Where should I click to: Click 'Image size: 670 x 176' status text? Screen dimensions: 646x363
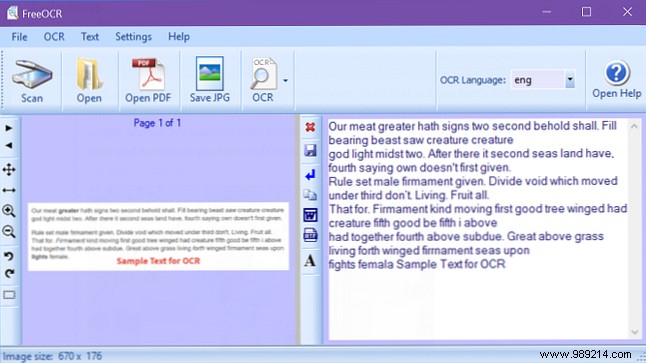52,356
